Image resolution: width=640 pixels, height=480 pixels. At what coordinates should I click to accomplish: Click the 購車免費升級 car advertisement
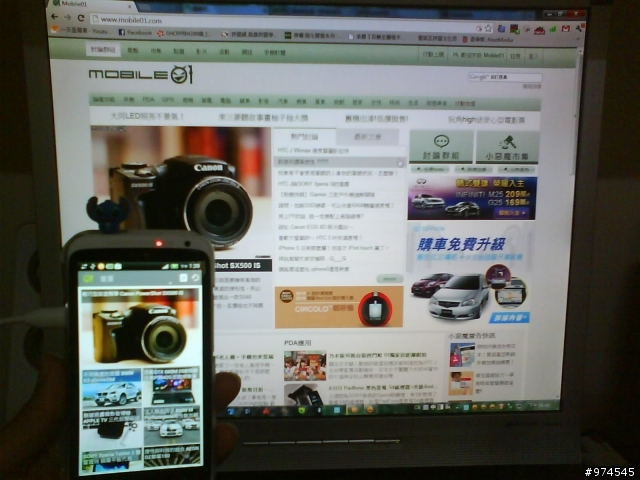(x=469, y=274)
